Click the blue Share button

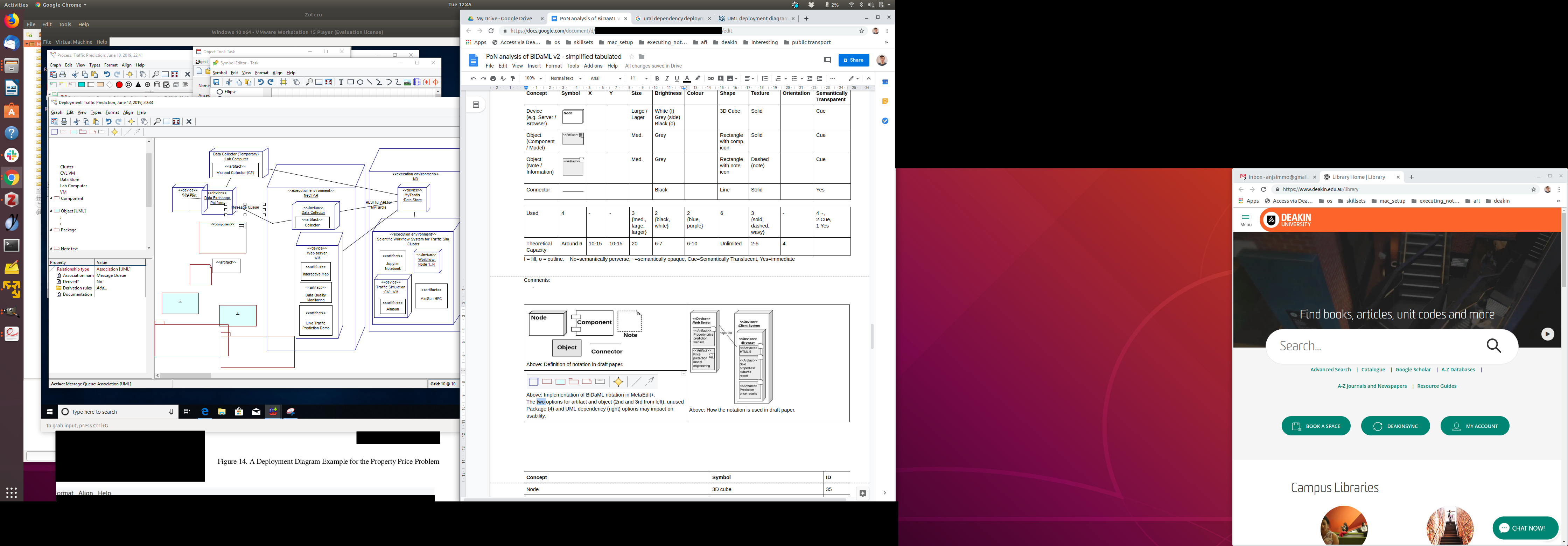click(853, 59)
